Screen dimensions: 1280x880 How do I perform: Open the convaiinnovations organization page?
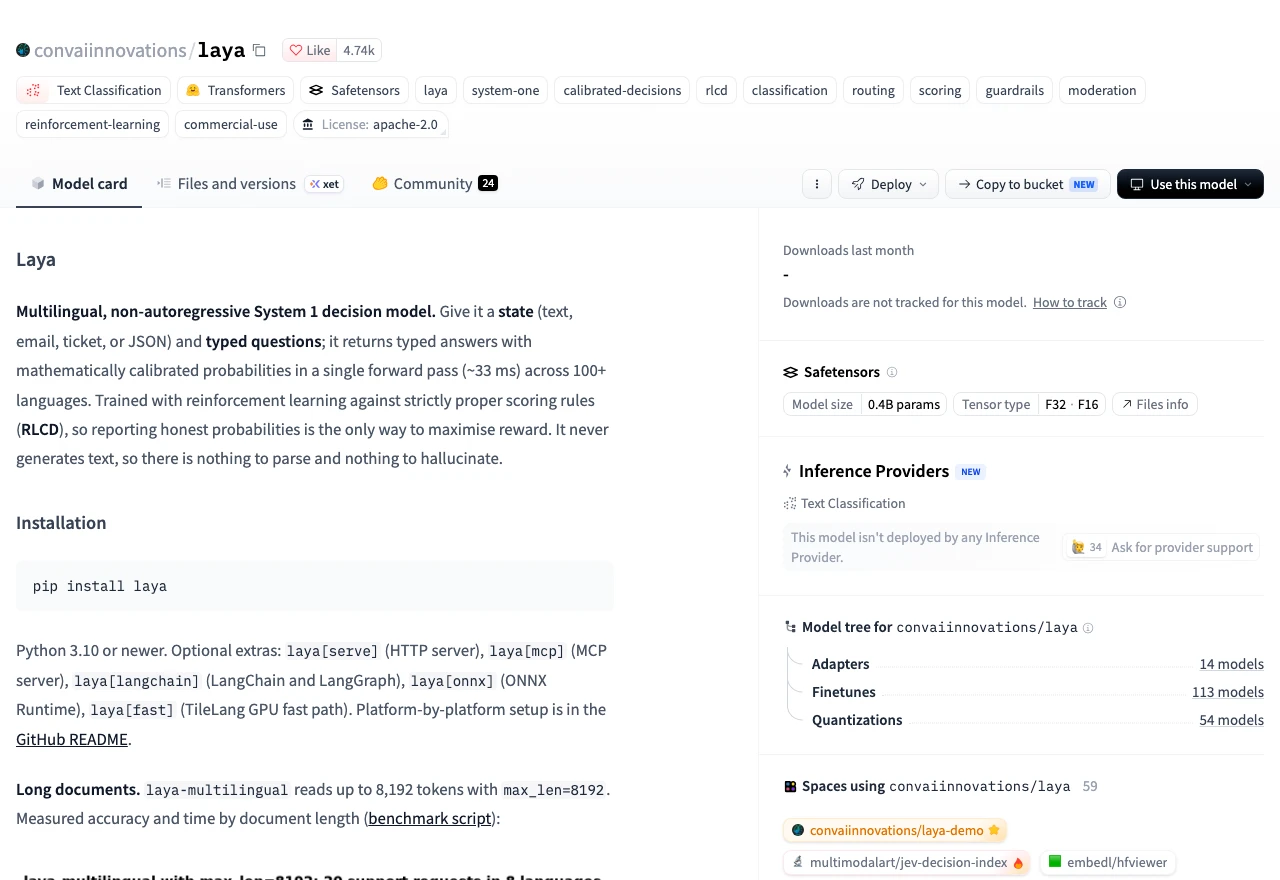[x=110, y=50]
